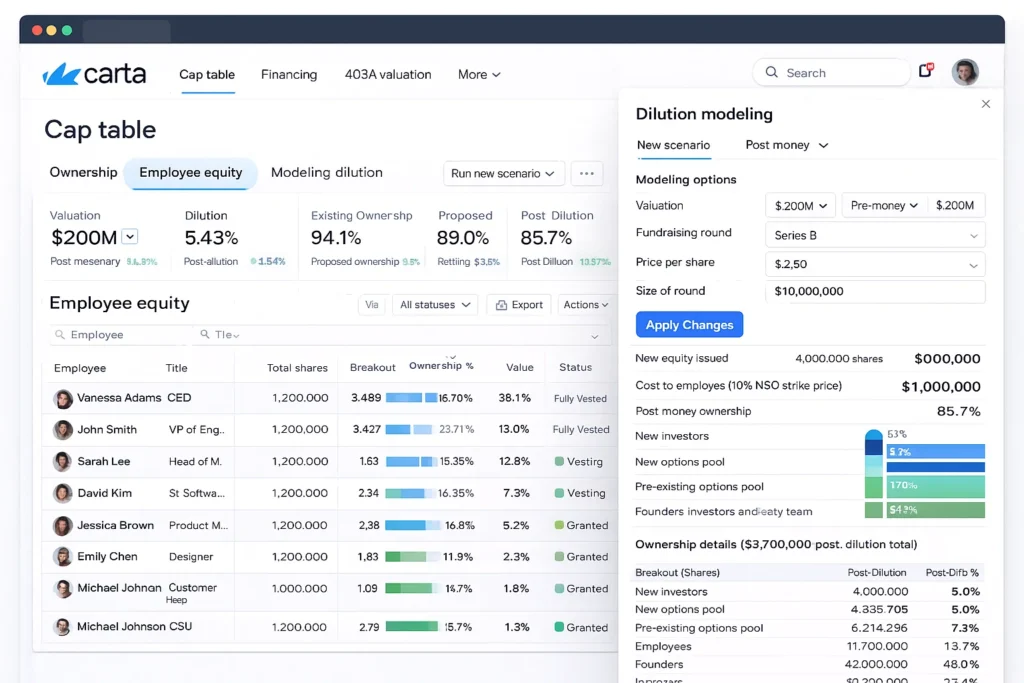This screenshot has height=683, width=1024.
Task: Switch to the Modeling dilution view
Action: click(327, 172)
